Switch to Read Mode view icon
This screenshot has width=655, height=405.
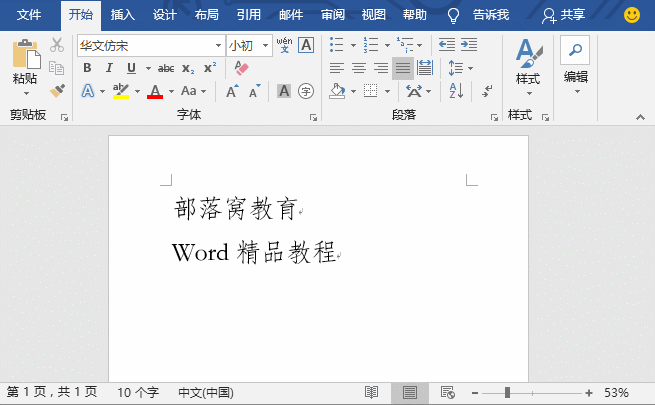pos(371,392)
